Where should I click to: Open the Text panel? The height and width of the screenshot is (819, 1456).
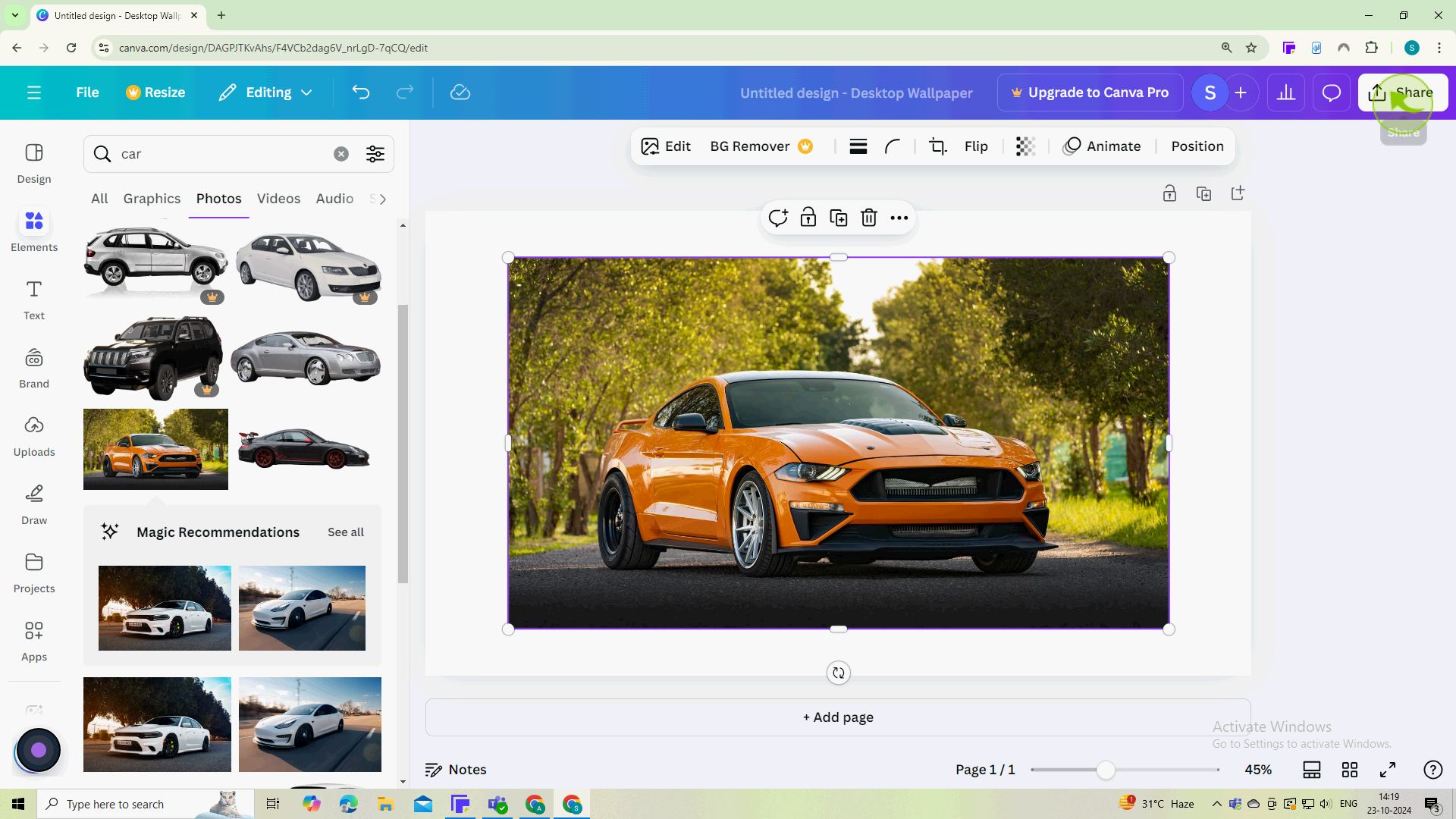point(34,300)
